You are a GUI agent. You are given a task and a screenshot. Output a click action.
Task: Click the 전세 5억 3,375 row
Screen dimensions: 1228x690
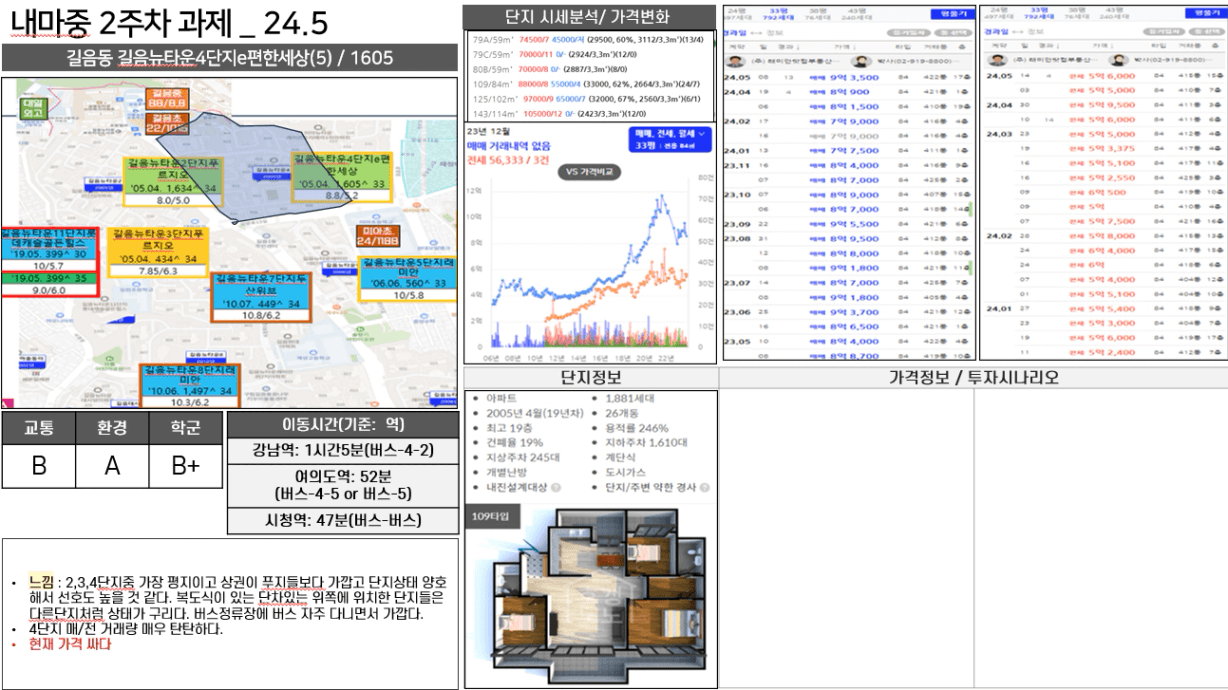(1104, 148)
